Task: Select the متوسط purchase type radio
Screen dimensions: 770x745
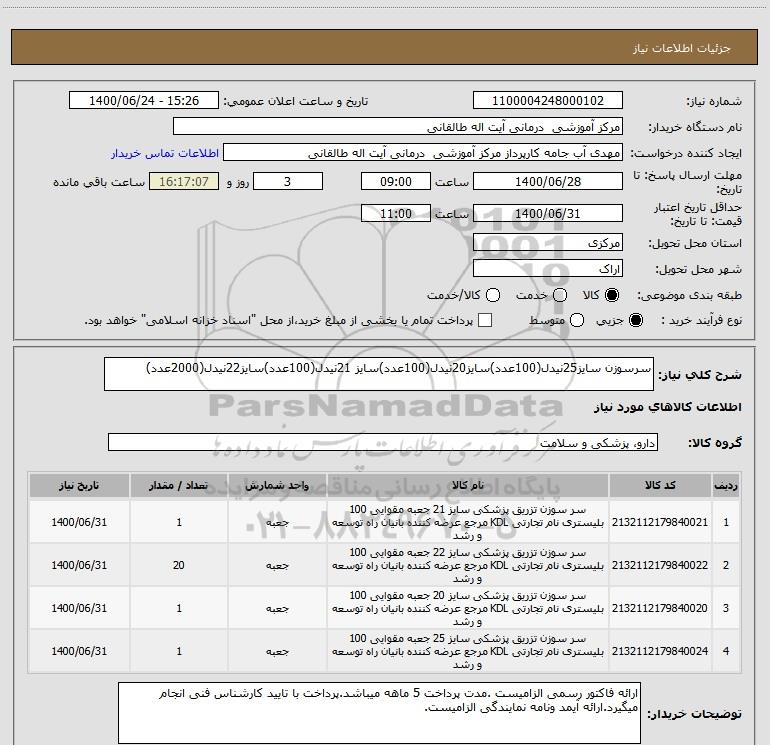Action: 577,320
